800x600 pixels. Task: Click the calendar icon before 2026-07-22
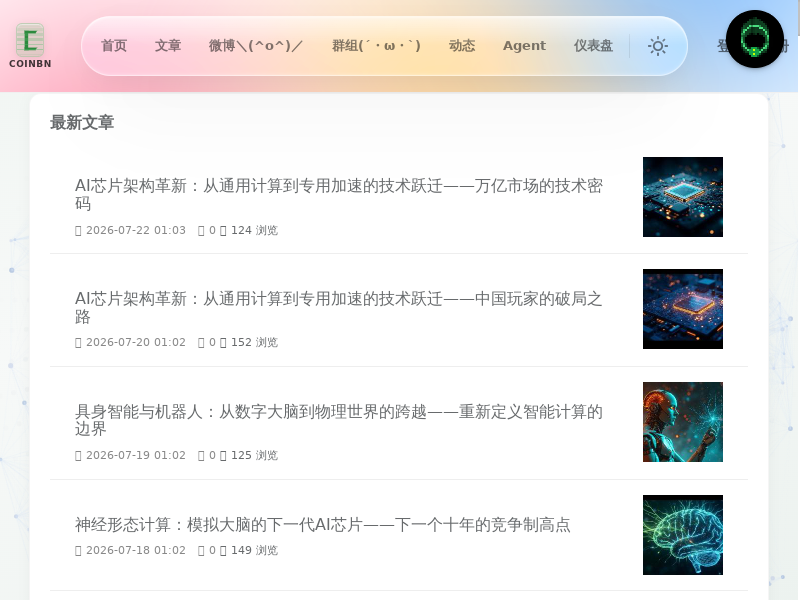78,231
